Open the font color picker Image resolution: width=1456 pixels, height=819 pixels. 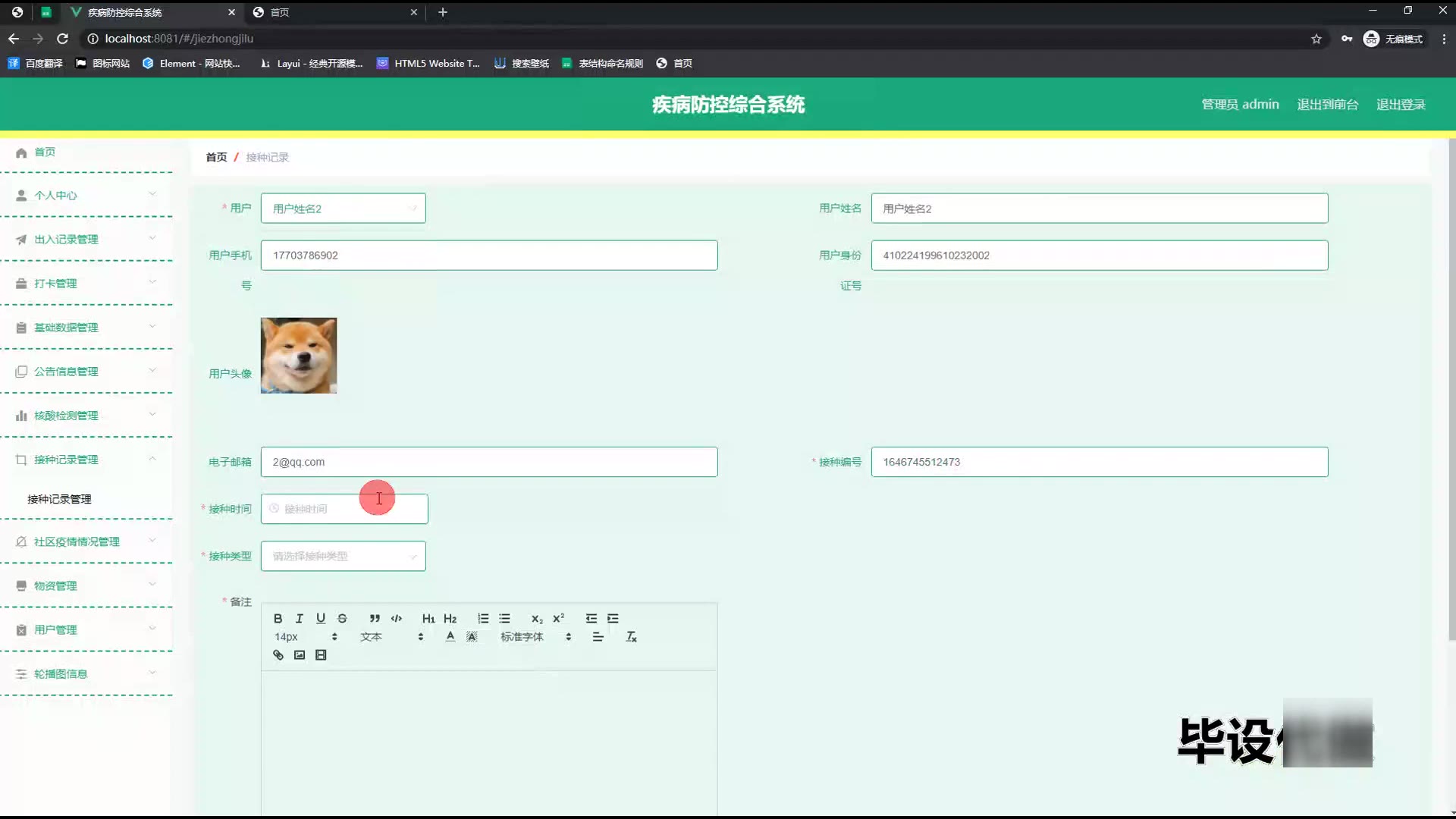(x=450, y=637)
